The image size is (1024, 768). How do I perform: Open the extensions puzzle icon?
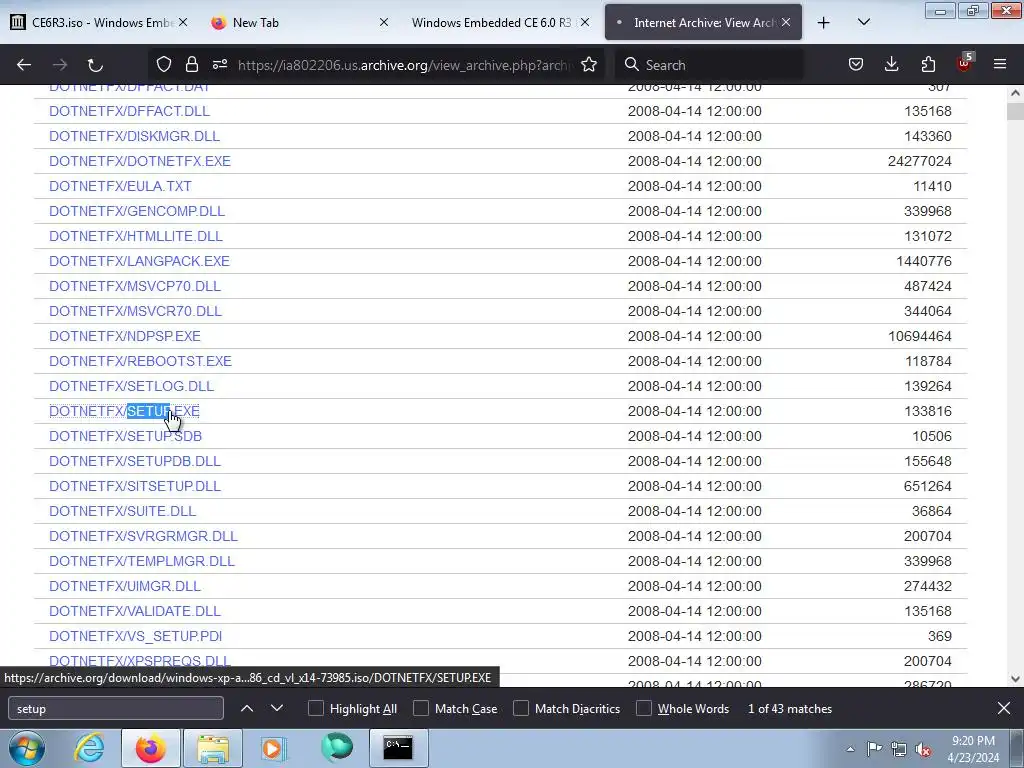click(928, 64)
